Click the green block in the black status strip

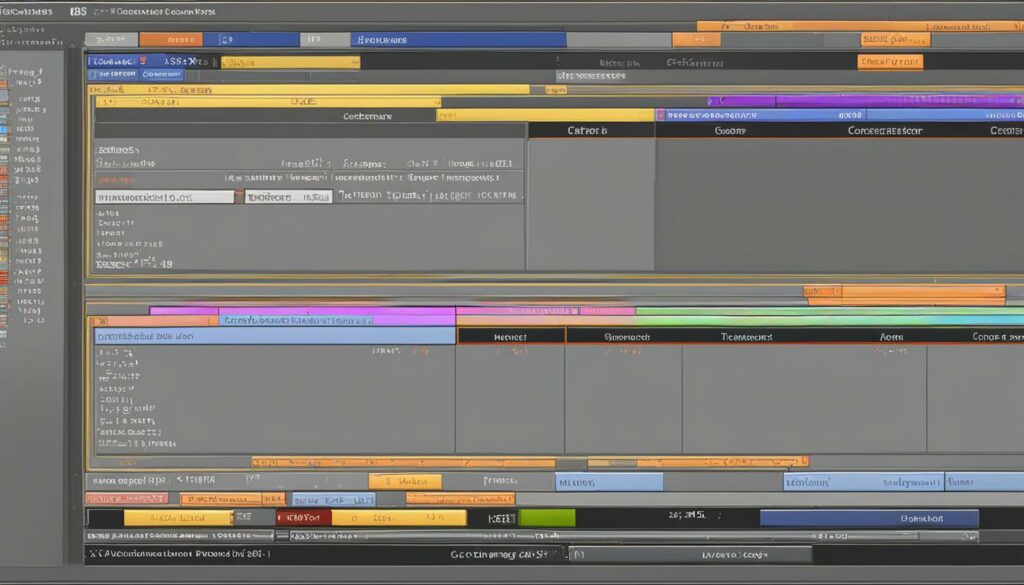[547, 518]
